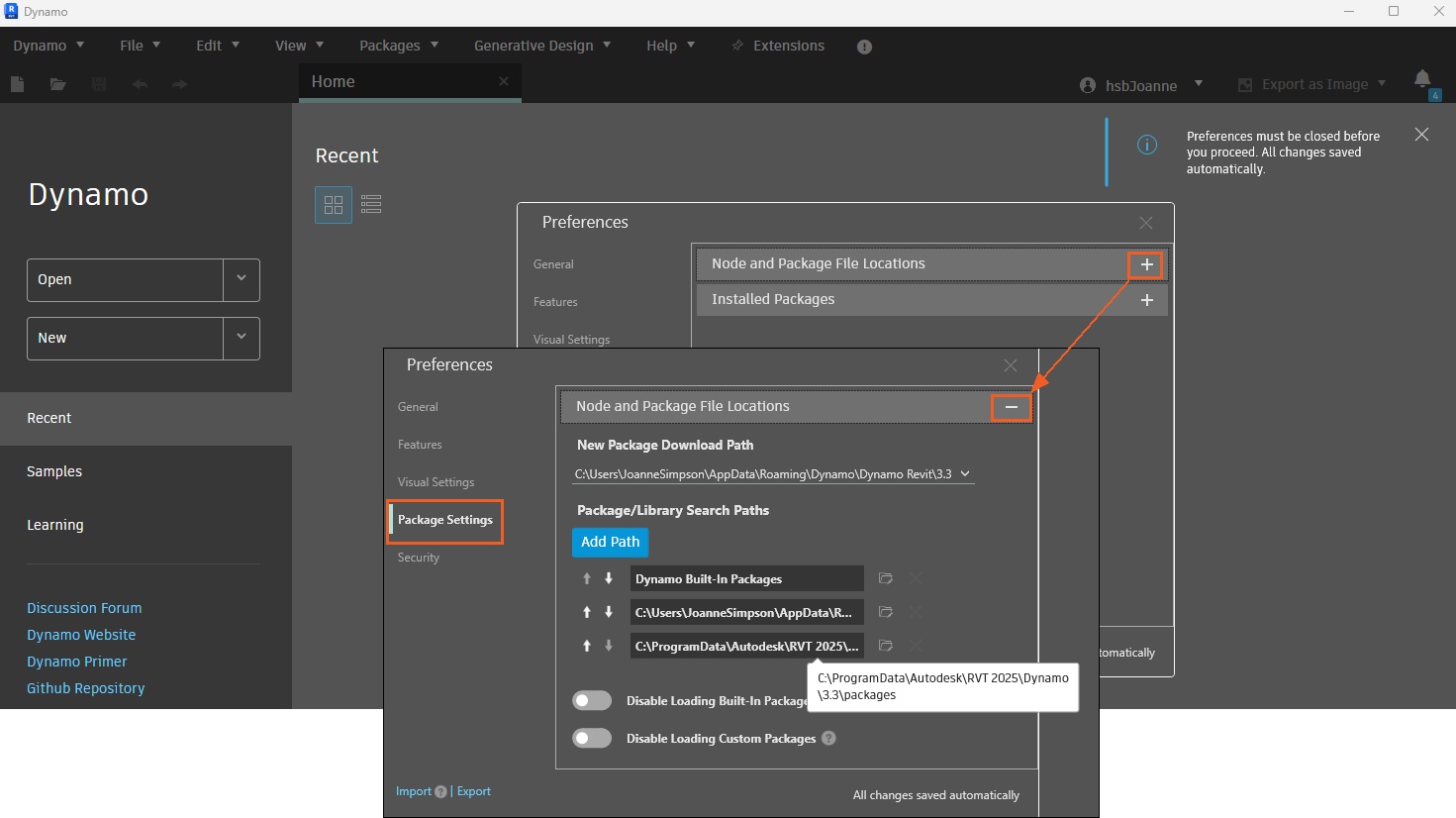Image resolution: width=1456 pixels, height=818 pixels.
Task: Select Features in front Preferences dialog
Action: click(x=420, y=445)
